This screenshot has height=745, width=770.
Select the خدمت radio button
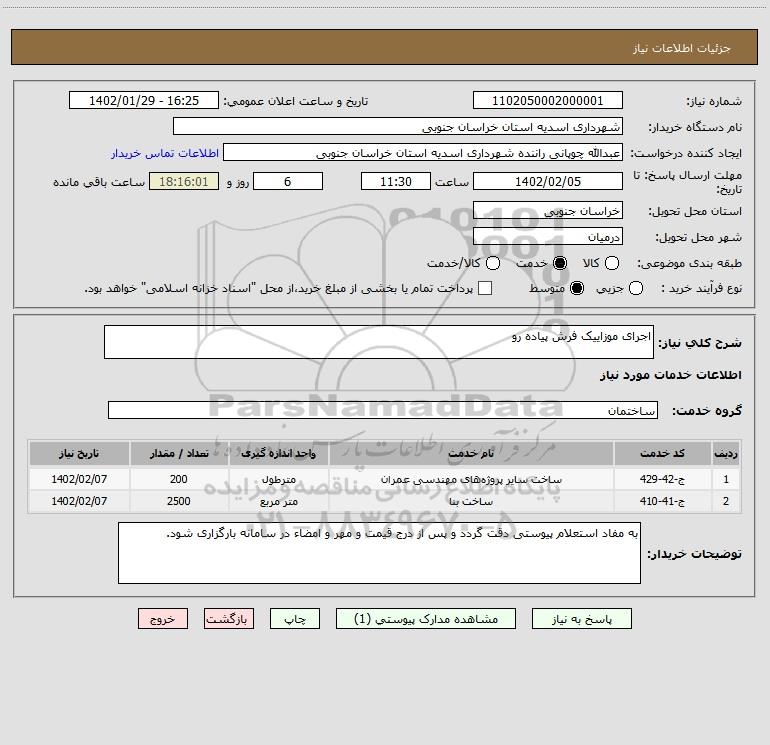click(x=560, y=263)
